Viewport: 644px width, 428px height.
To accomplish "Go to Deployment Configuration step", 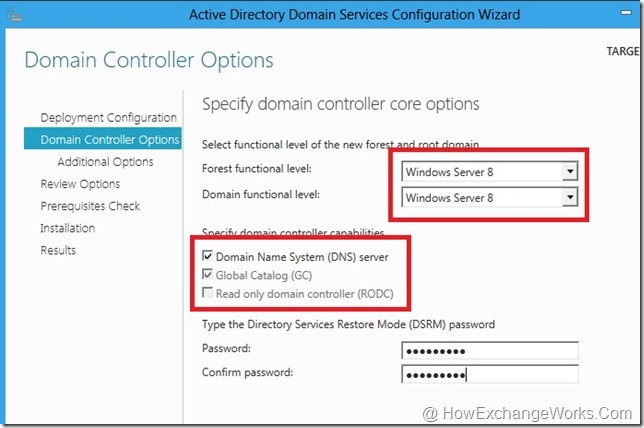I will (108, 118).
